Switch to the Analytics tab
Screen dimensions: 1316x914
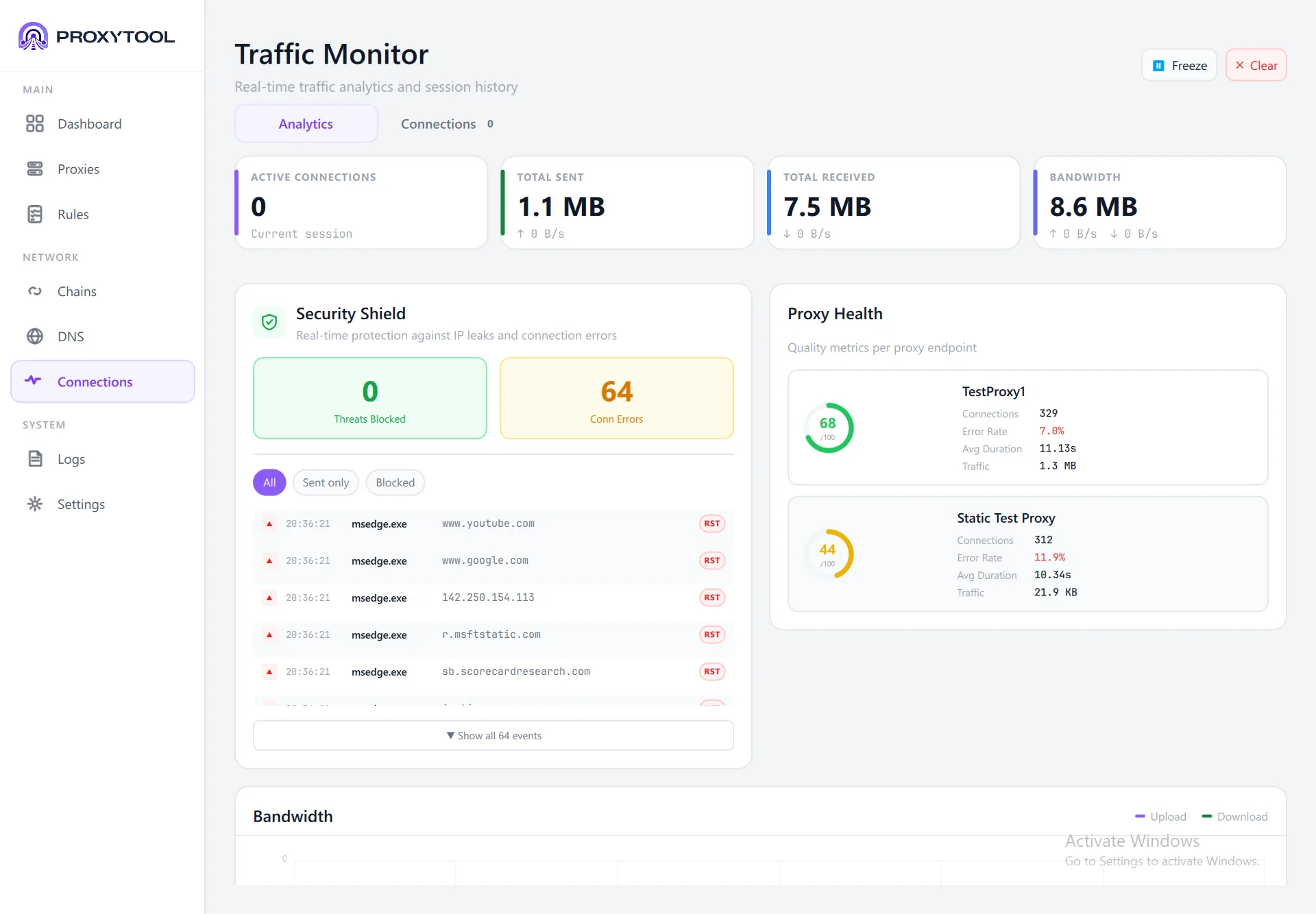click(306, 124)
